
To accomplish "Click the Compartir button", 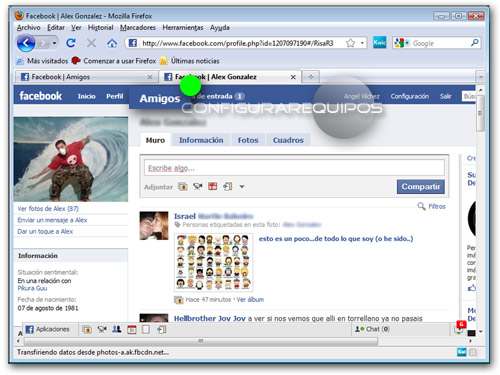I will 421,187.
